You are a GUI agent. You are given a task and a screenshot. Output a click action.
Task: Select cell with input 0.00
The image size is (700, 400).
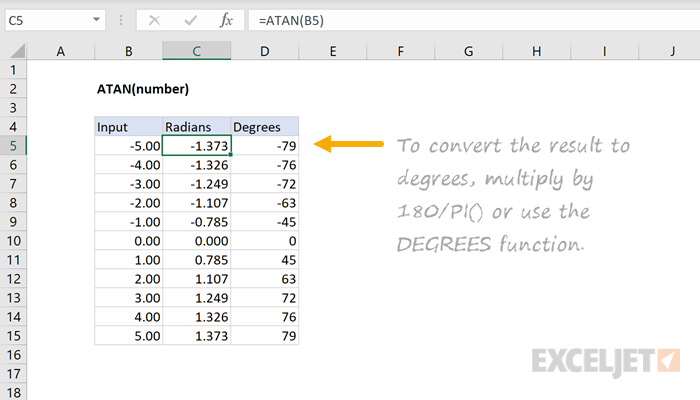(x=129, y=241)
